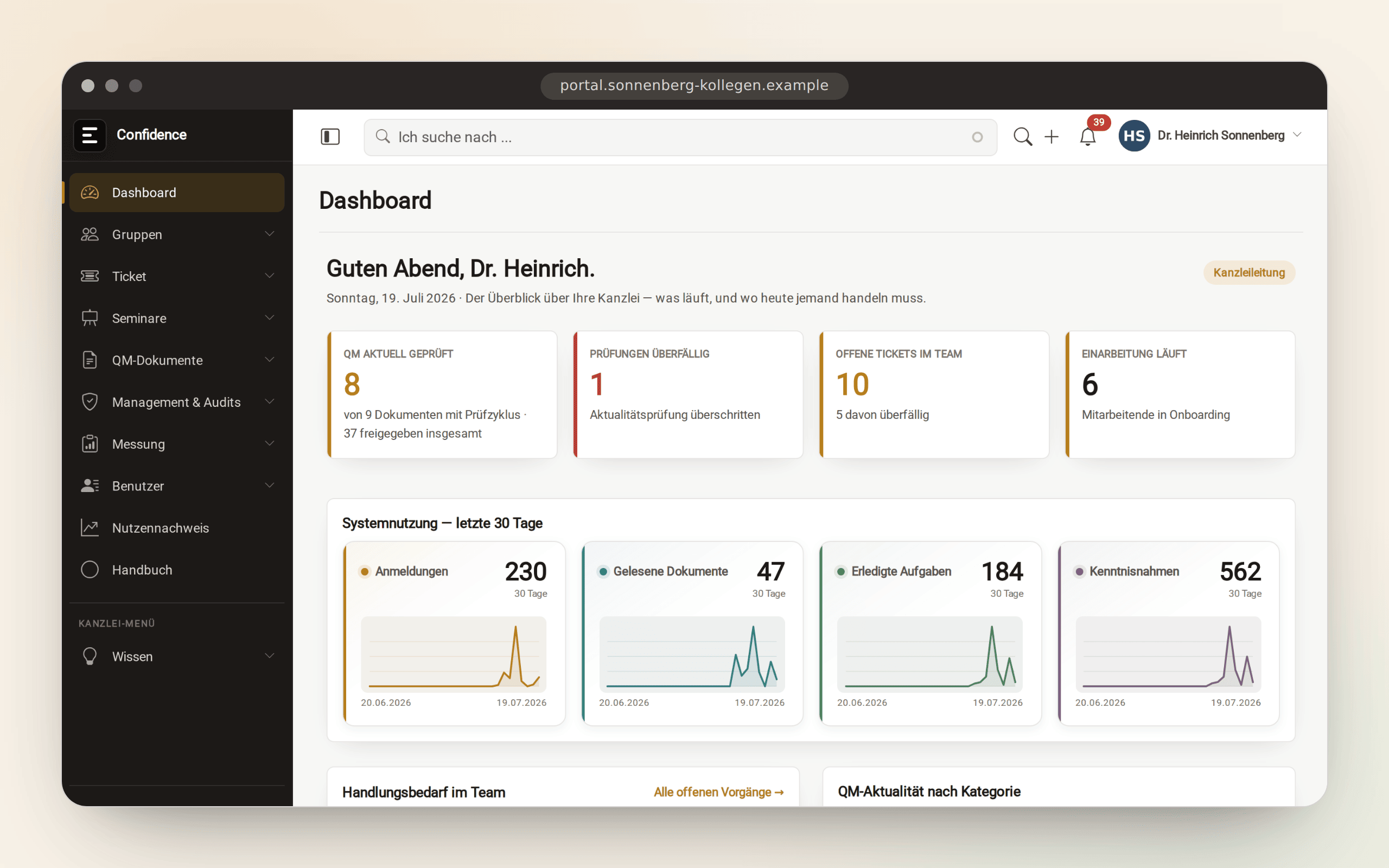Focus the Ich suche nach search field
The height and width of the screenshot is (868, 1389).
click(680, 137)
